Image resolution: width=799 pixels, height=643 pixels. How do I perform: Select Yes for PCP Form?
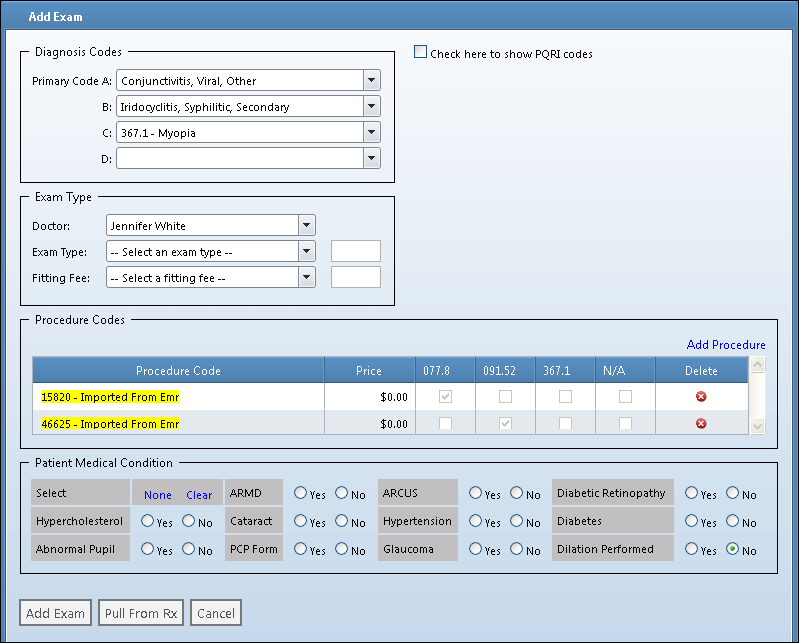(x=301, y=549)
